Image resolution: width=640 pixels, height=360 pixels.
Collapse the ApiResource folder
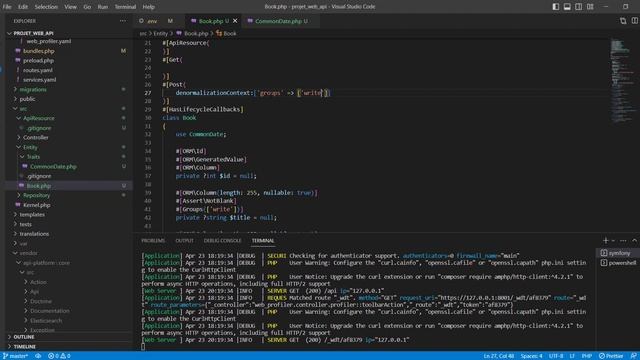39,118
